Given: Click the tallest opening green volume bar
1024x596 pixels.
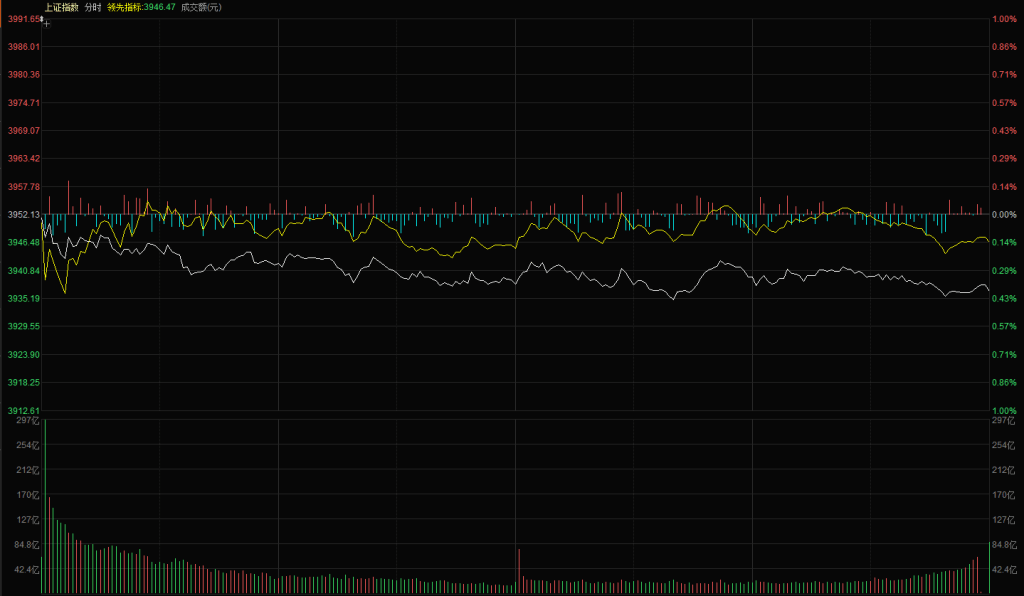Looking at the screenshot, I should coord(45,506).
